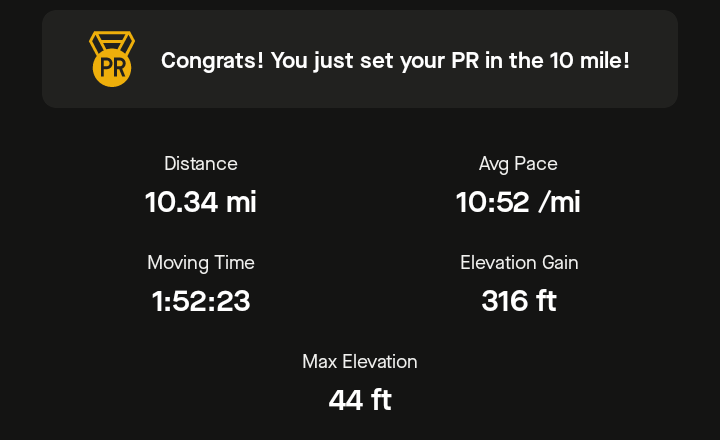This screenshot has width=720, height=440.
Task: Select the 10.34 distance number
Action: 181,202
